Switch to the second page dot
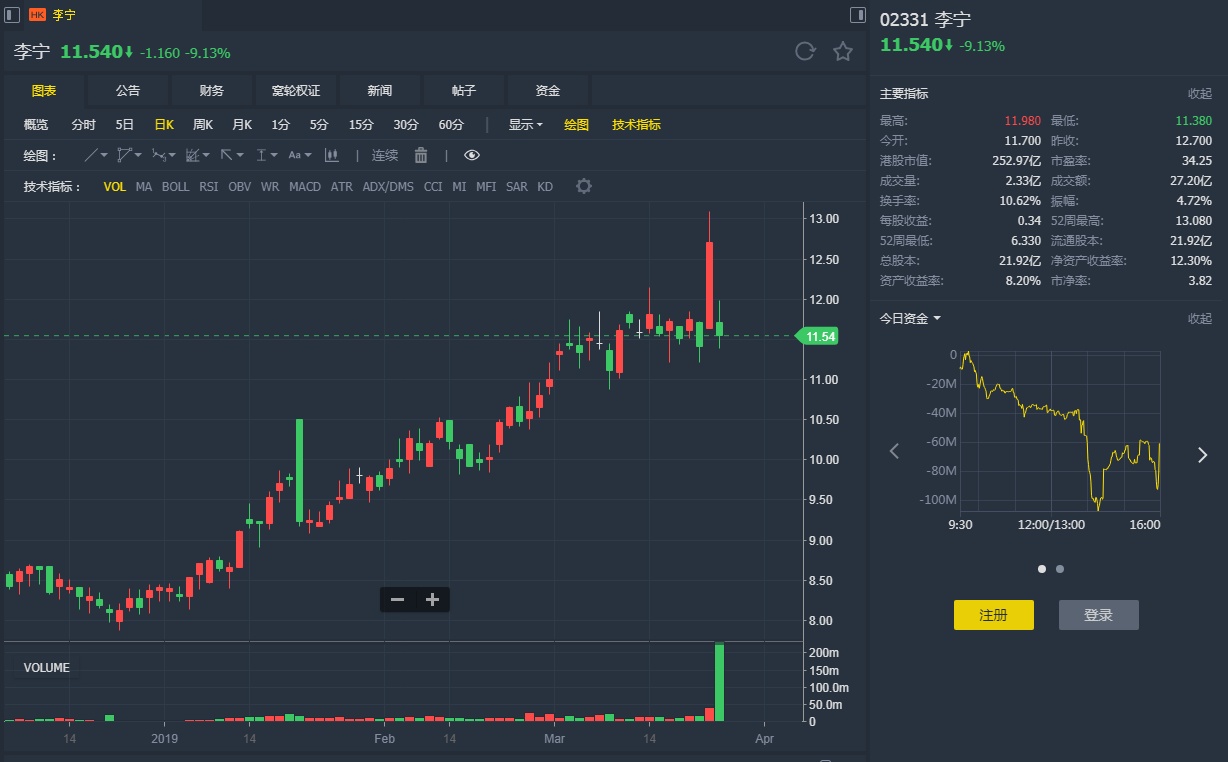This screenshot has height=762, width=1228. click(x=1060, y=569)
